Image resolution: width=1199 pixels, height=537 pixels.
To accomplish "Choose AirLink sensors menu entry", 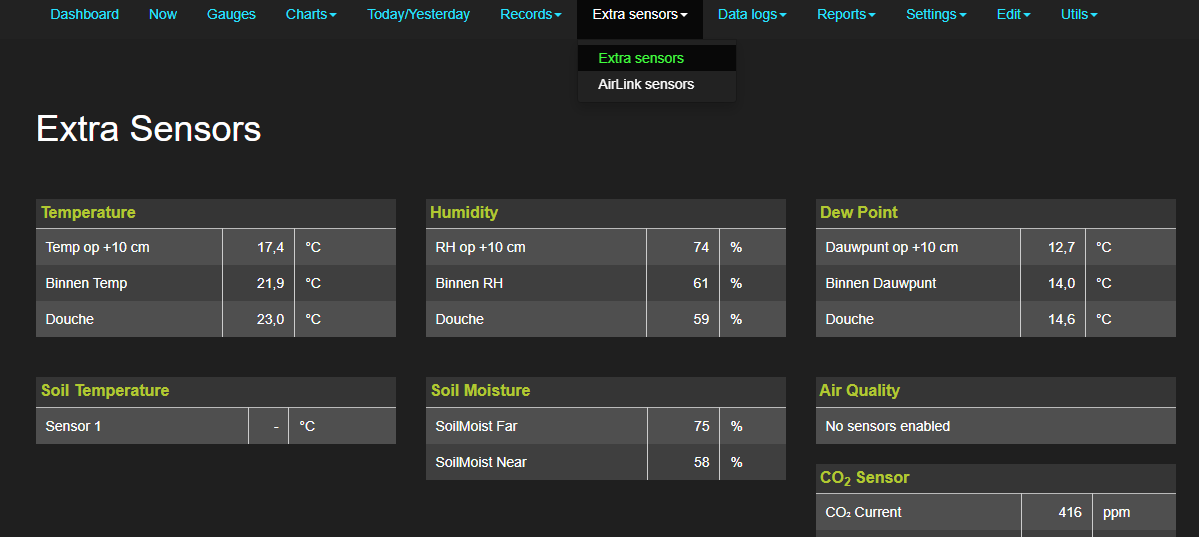I will pos(646,84).
